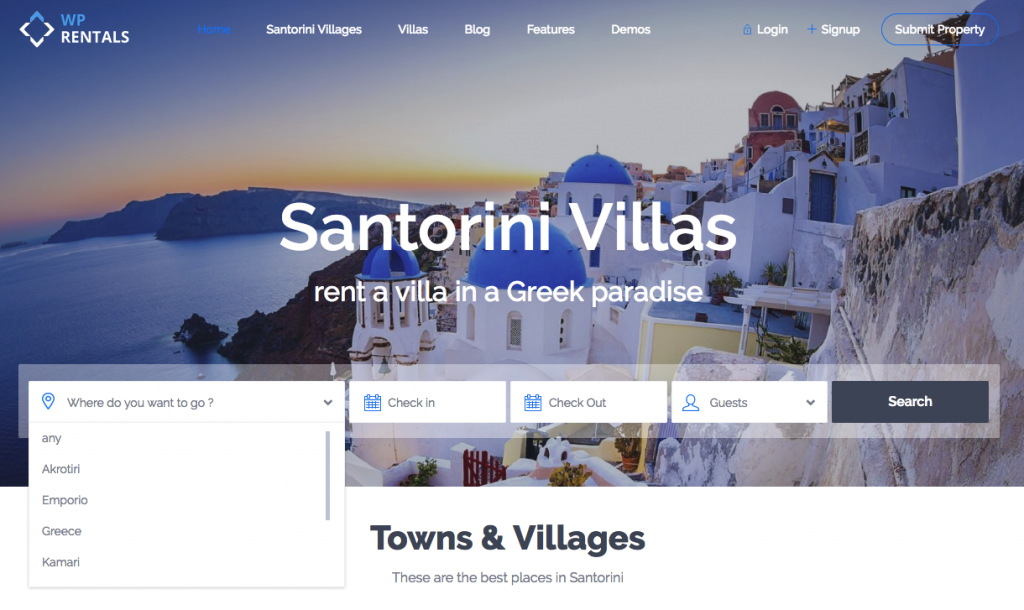Collapse the destination dropdown arrow
Viewport: 1024px width, 610px height.
[328, 402]
